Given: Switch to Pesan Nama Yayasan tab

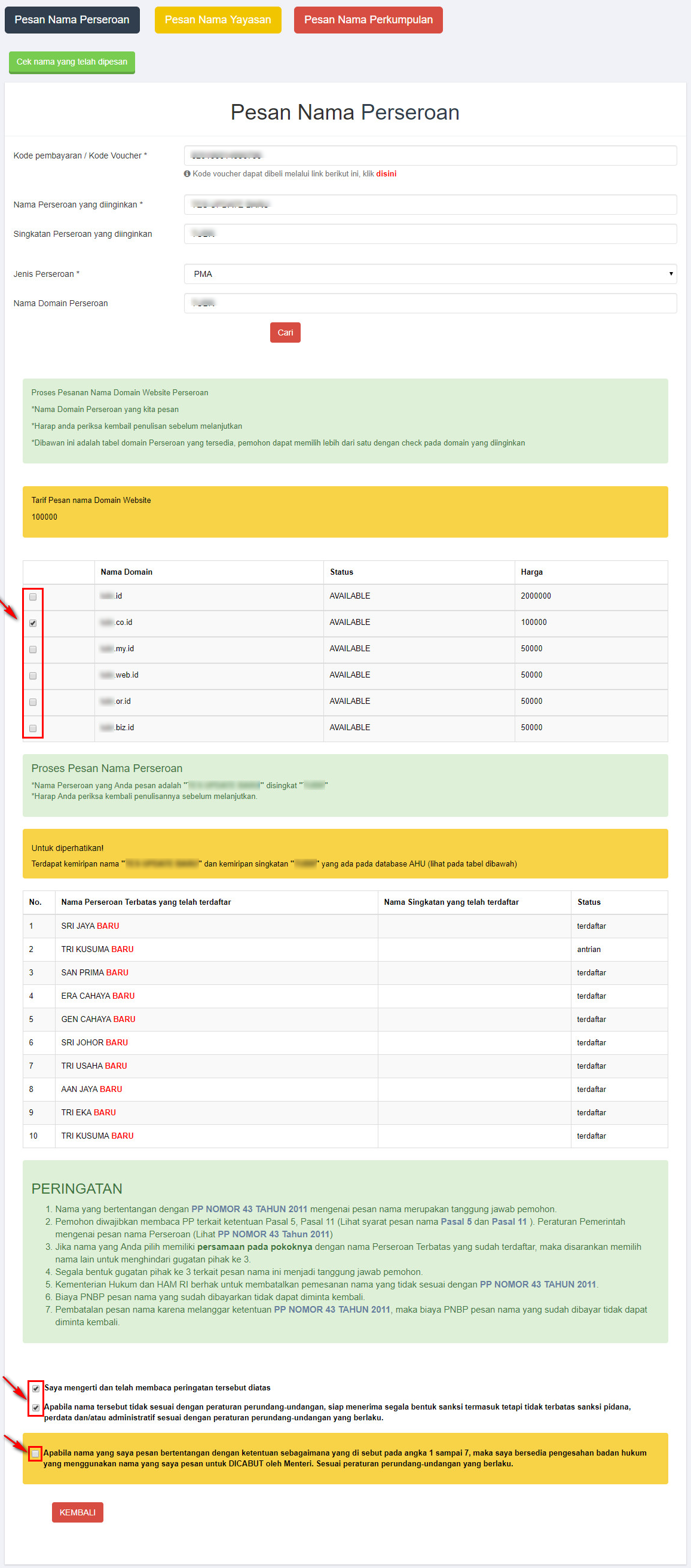Looking at the screenshot, I should point(218,20).
